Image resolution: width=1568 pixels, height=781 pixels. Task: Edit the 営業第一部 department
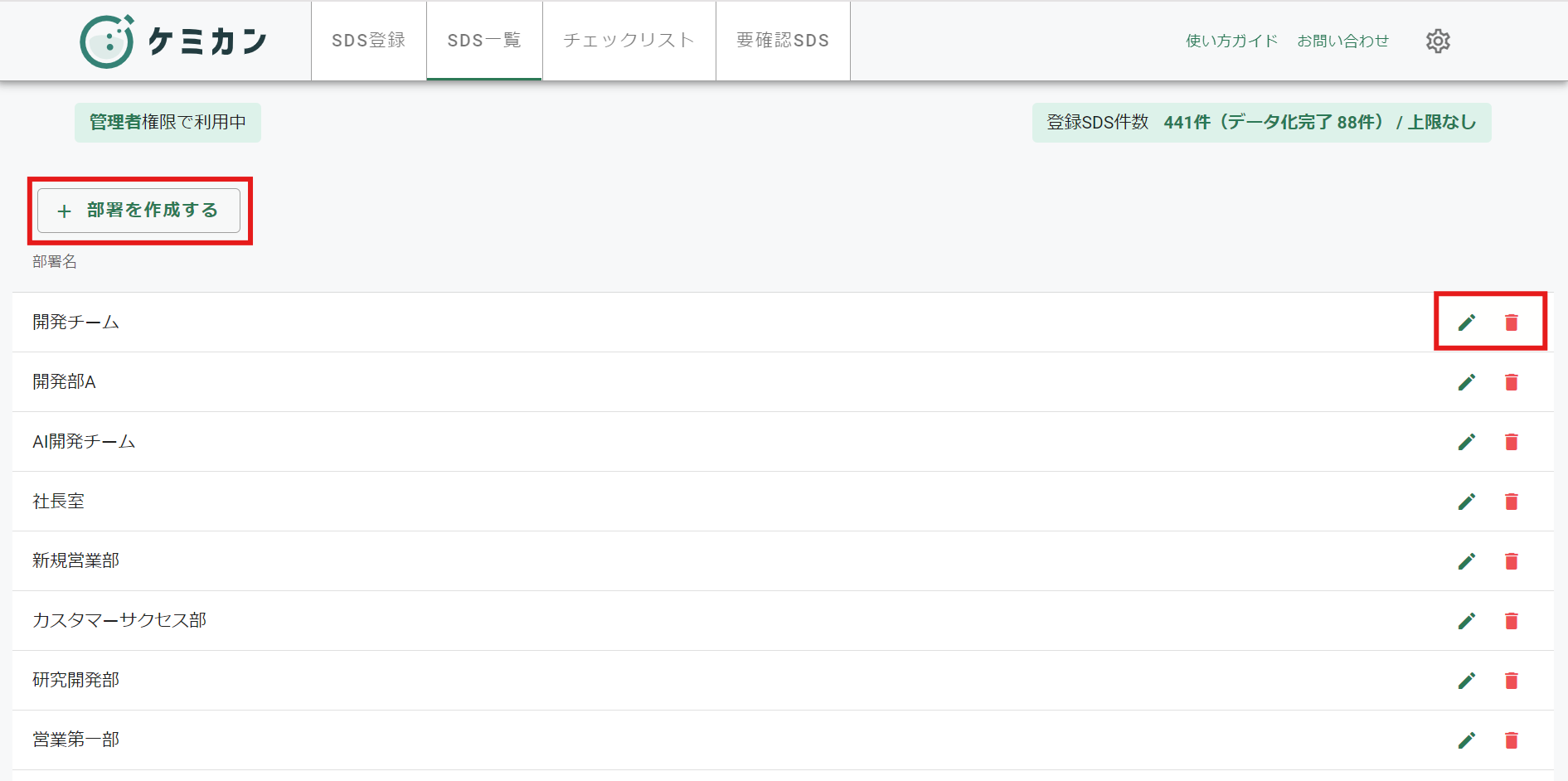point(1467,740)
